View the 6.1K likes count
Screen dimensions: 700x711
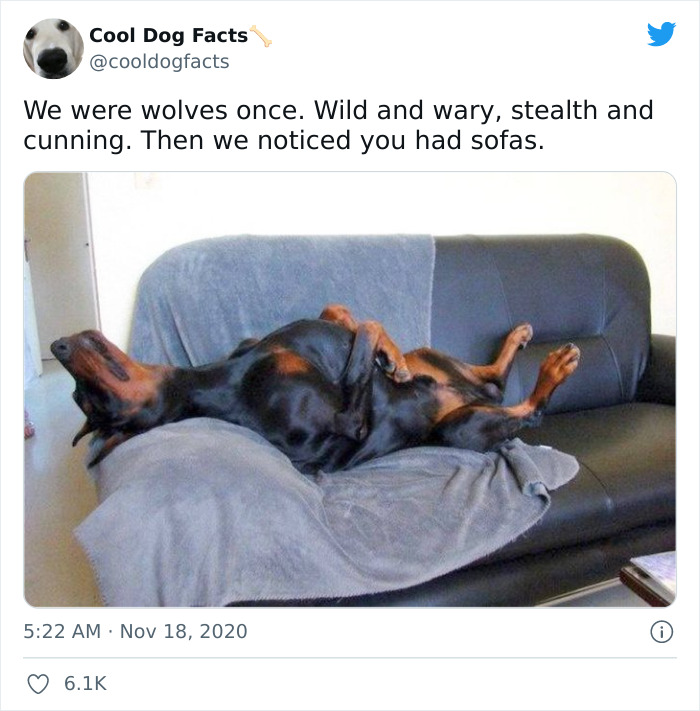pos(85,683)
